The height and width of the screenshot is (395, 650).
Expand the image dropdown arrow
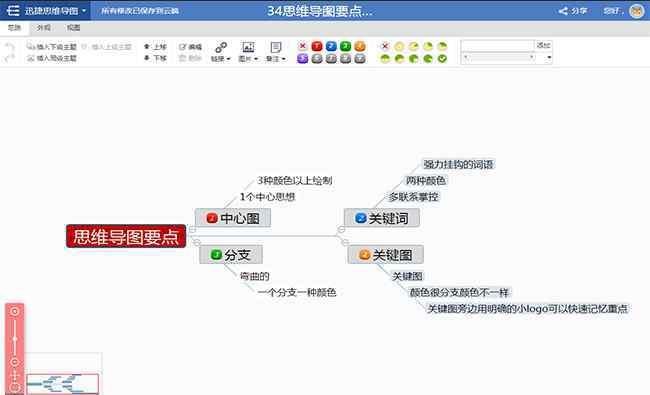[256, 59]
